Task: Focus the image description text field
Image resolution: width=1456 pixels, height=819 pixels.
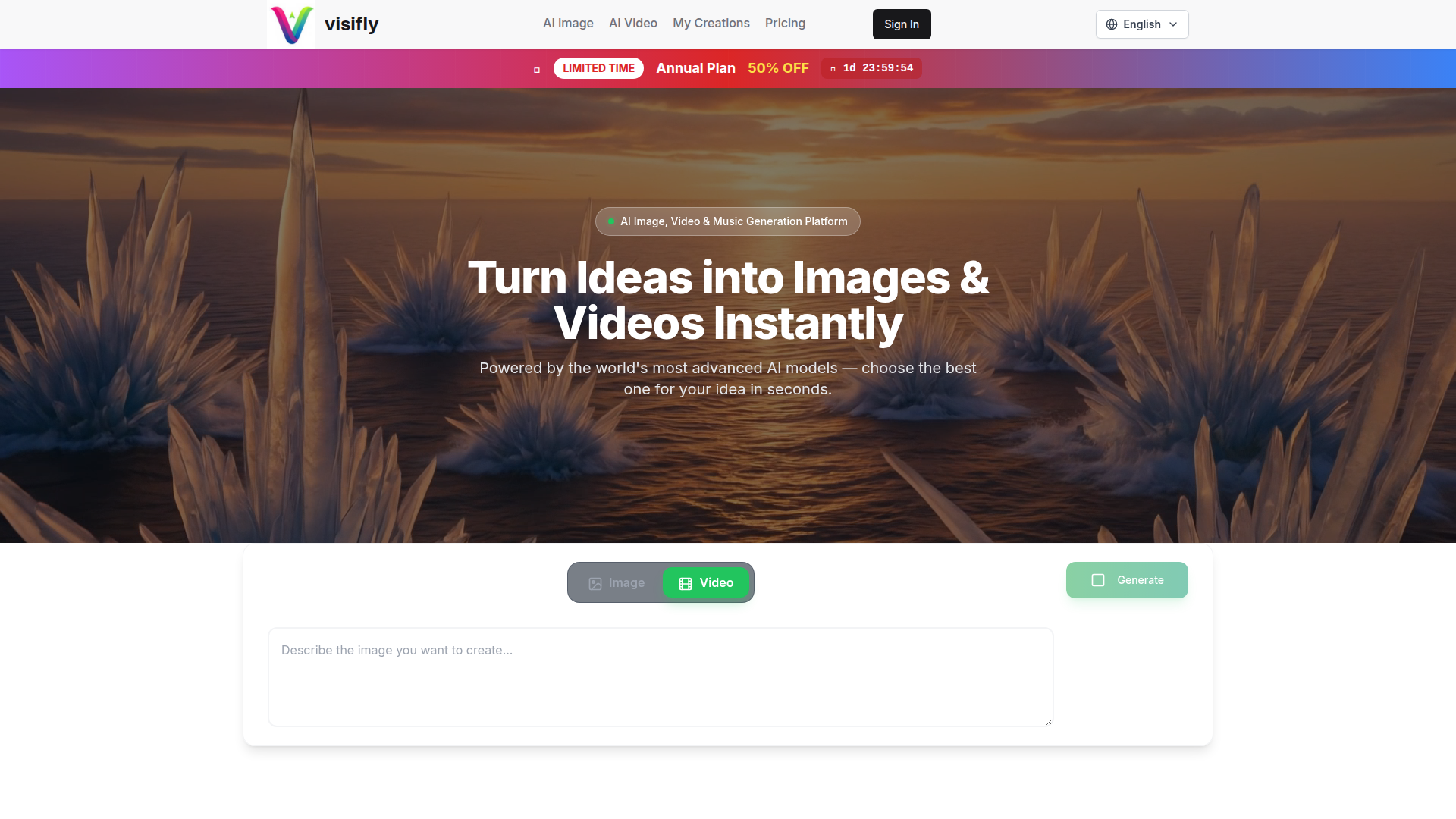Action: click(661, 677)
